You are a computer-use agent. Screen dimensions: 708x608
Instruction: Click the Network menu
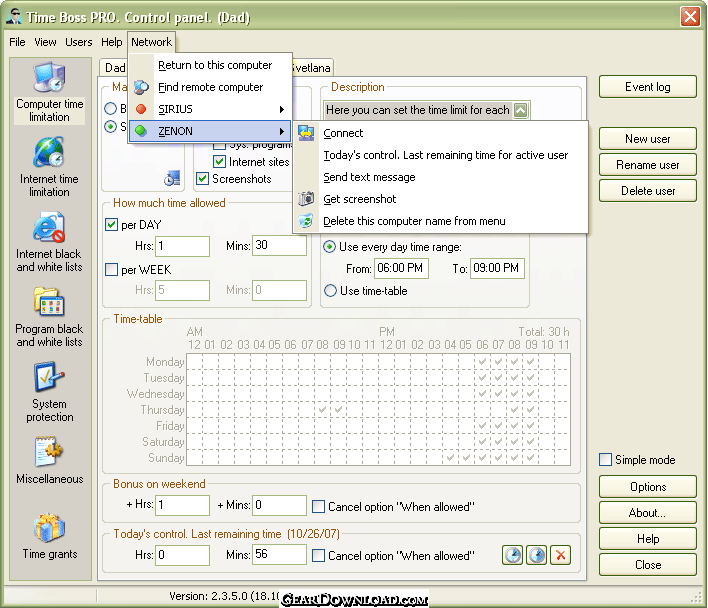pyautogui.click(x=151, y=42)
